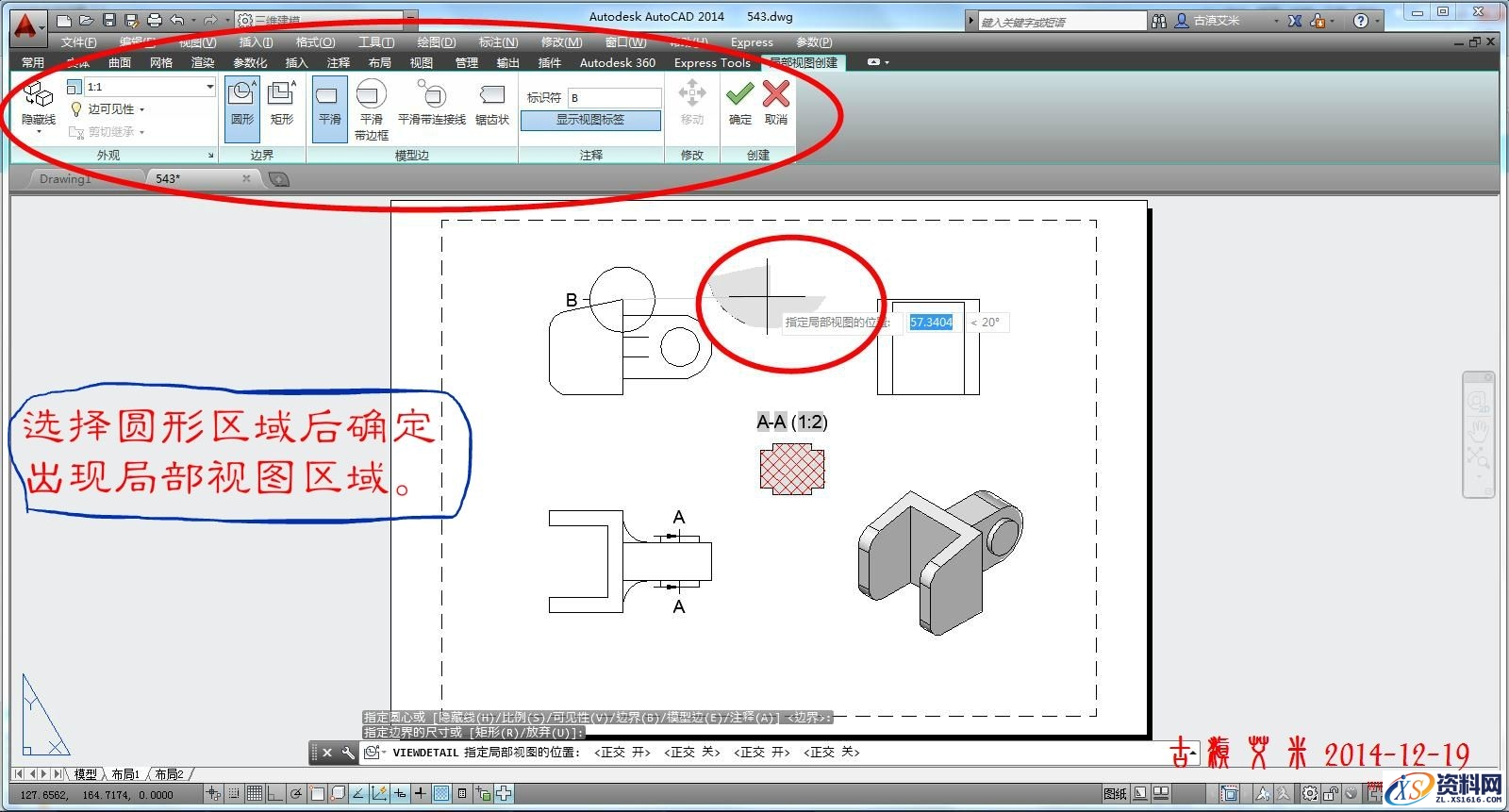This screenshot has width=1509, height=812.
Task: Select the circular (圆形) boundary tool
Action: pyautogui.click(x=242, y=104)
